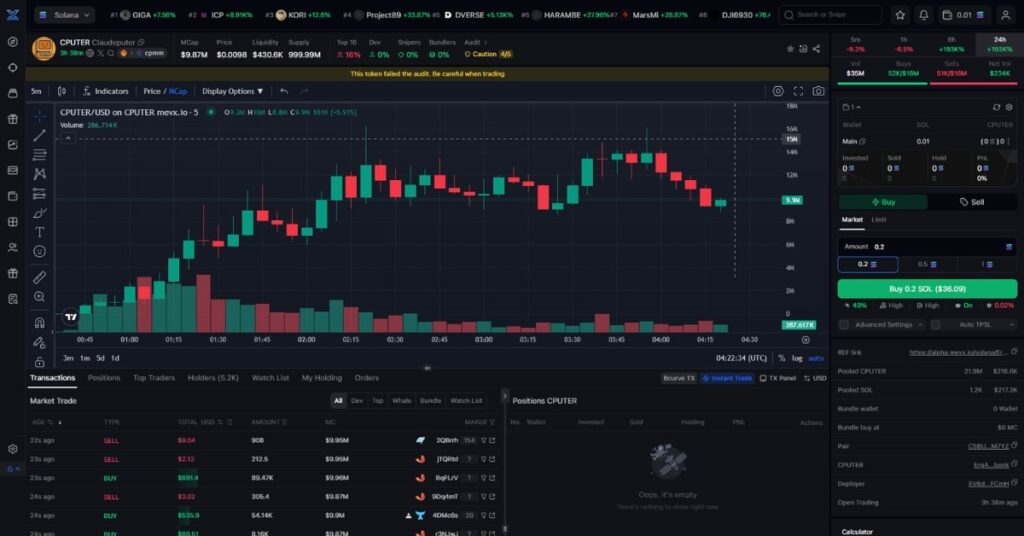
Task: Open wallet panel gear settings
Action: [x=1009, y=107]
